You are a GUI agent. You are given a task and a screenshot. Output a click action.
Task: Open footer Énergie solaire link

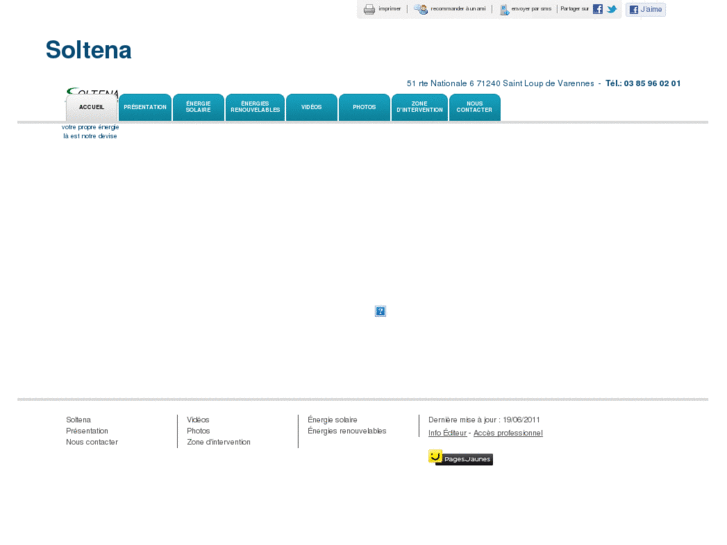(332, 420)
